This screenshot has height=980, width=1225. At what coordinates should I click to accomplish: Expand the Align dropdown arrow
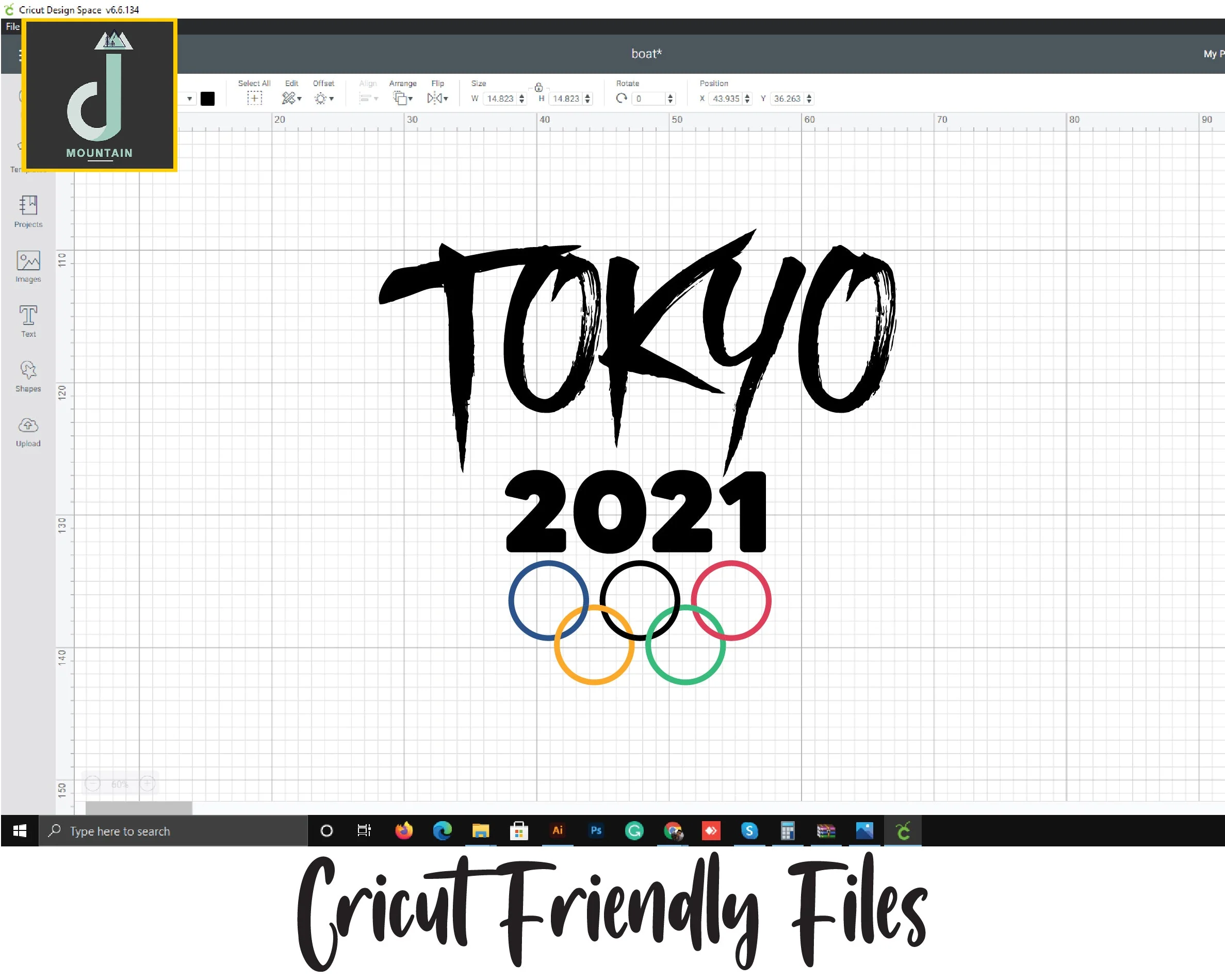coord(375,99)
